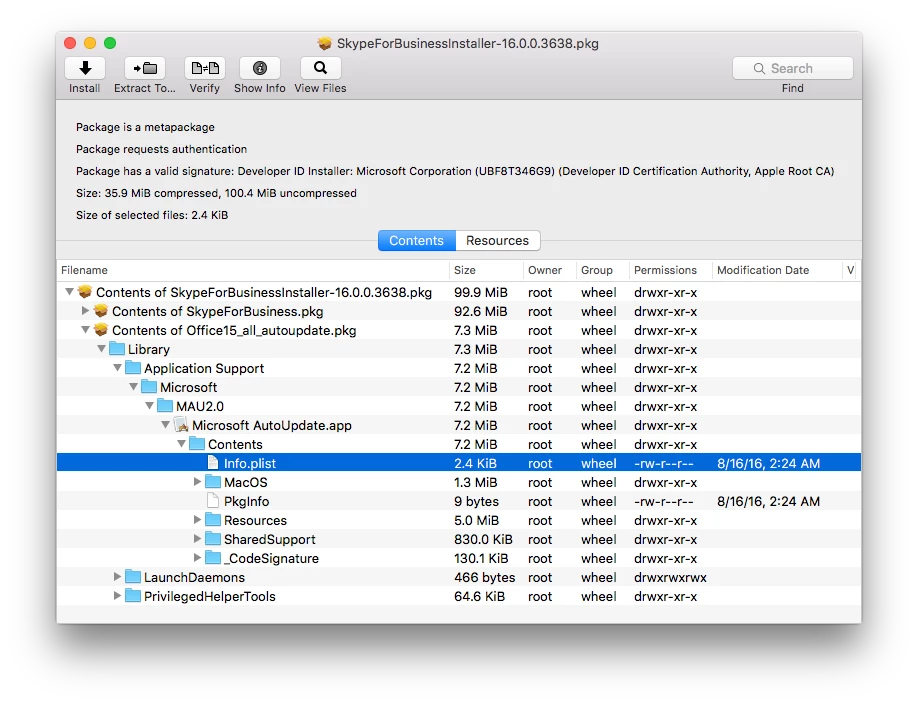Click the magnifier icon in the Search field
Viewport: 918px width, 704px height.
[x=759, y=69]
